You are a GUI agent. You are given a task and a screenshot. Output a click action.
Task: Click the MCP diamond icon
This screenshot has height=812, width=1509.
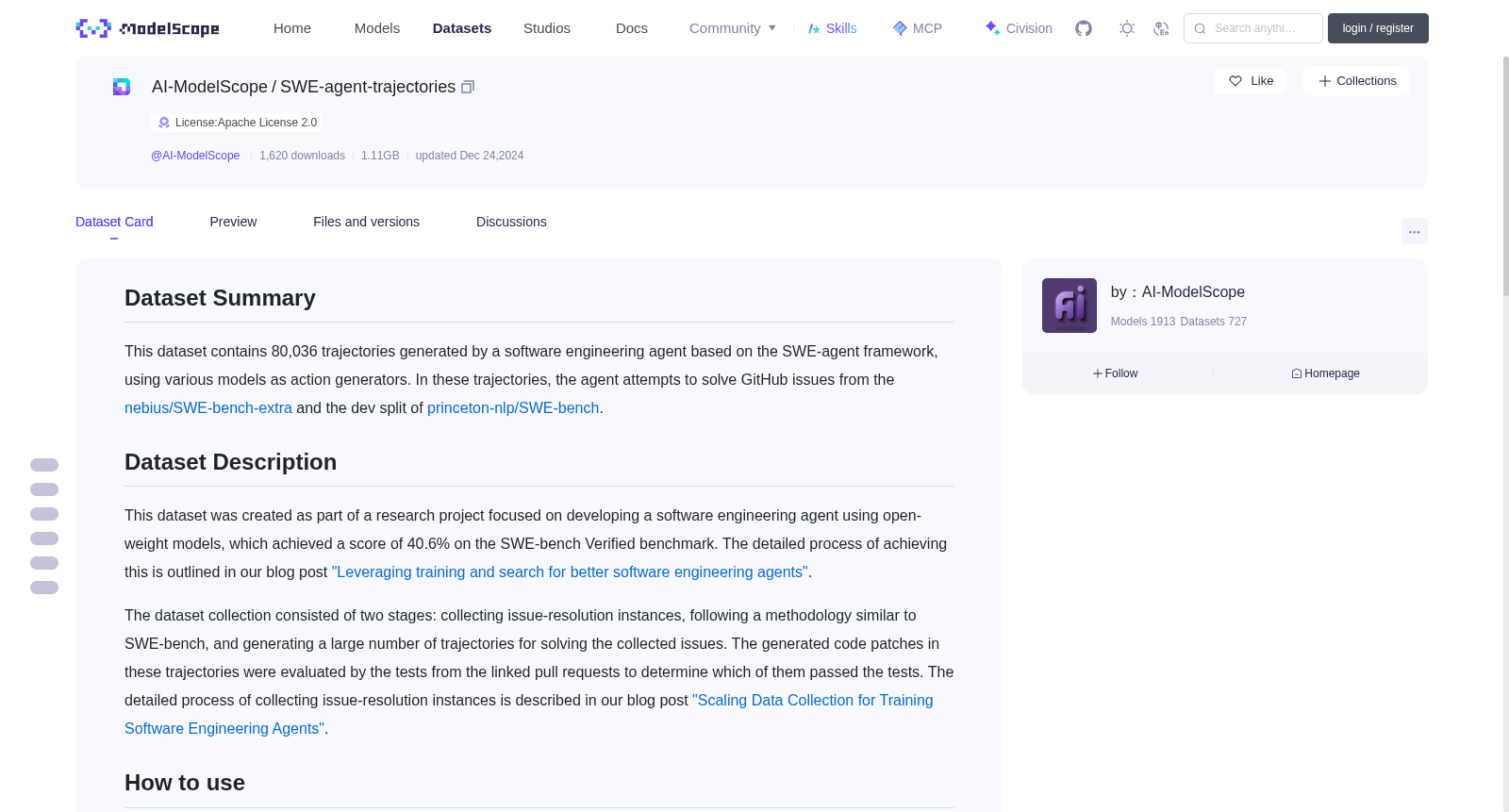(x=900, y=28)
